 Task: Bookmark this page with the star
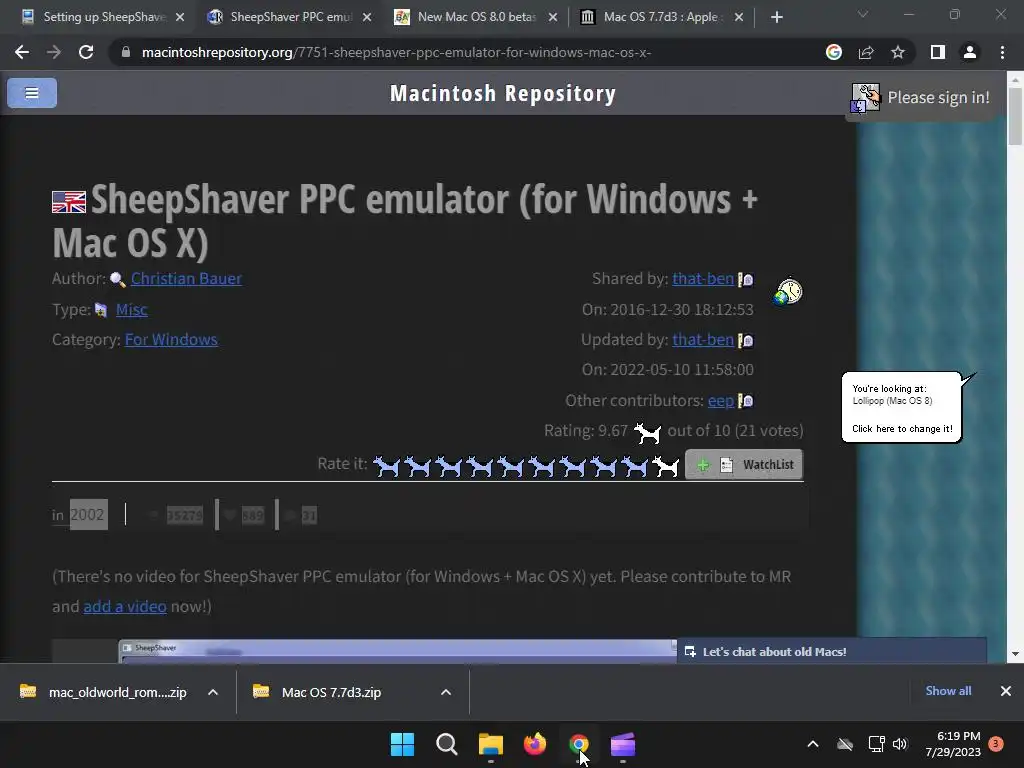coord(898,52)
